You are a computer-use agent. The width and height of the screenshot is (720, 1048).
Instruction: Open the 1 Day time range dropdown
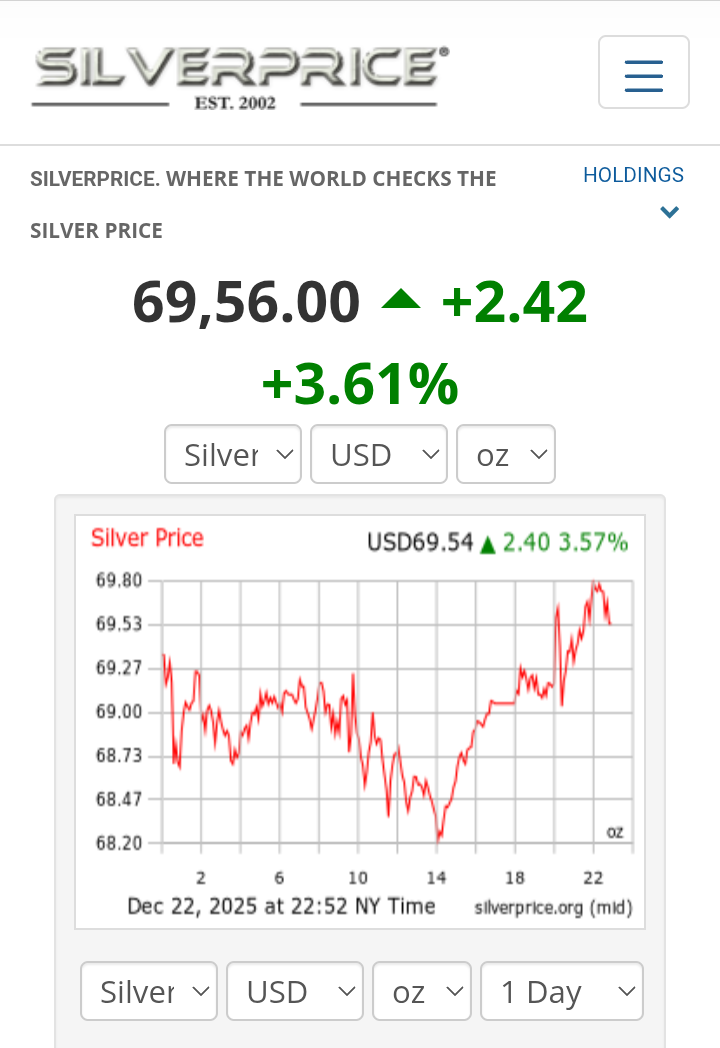pos(561,992)
